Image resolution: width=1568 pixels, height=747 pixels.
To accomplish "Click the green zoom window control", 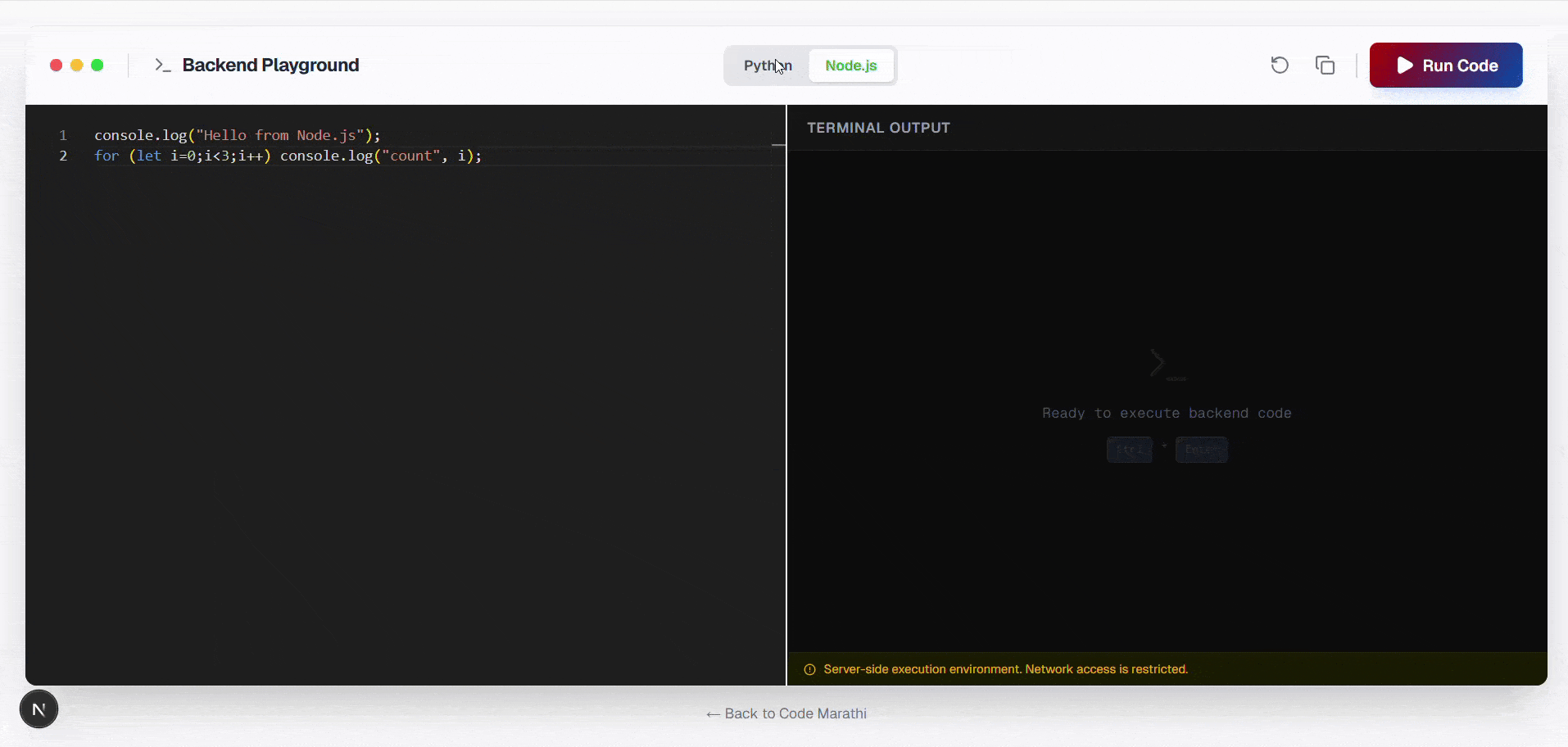I will pos(97,65).
